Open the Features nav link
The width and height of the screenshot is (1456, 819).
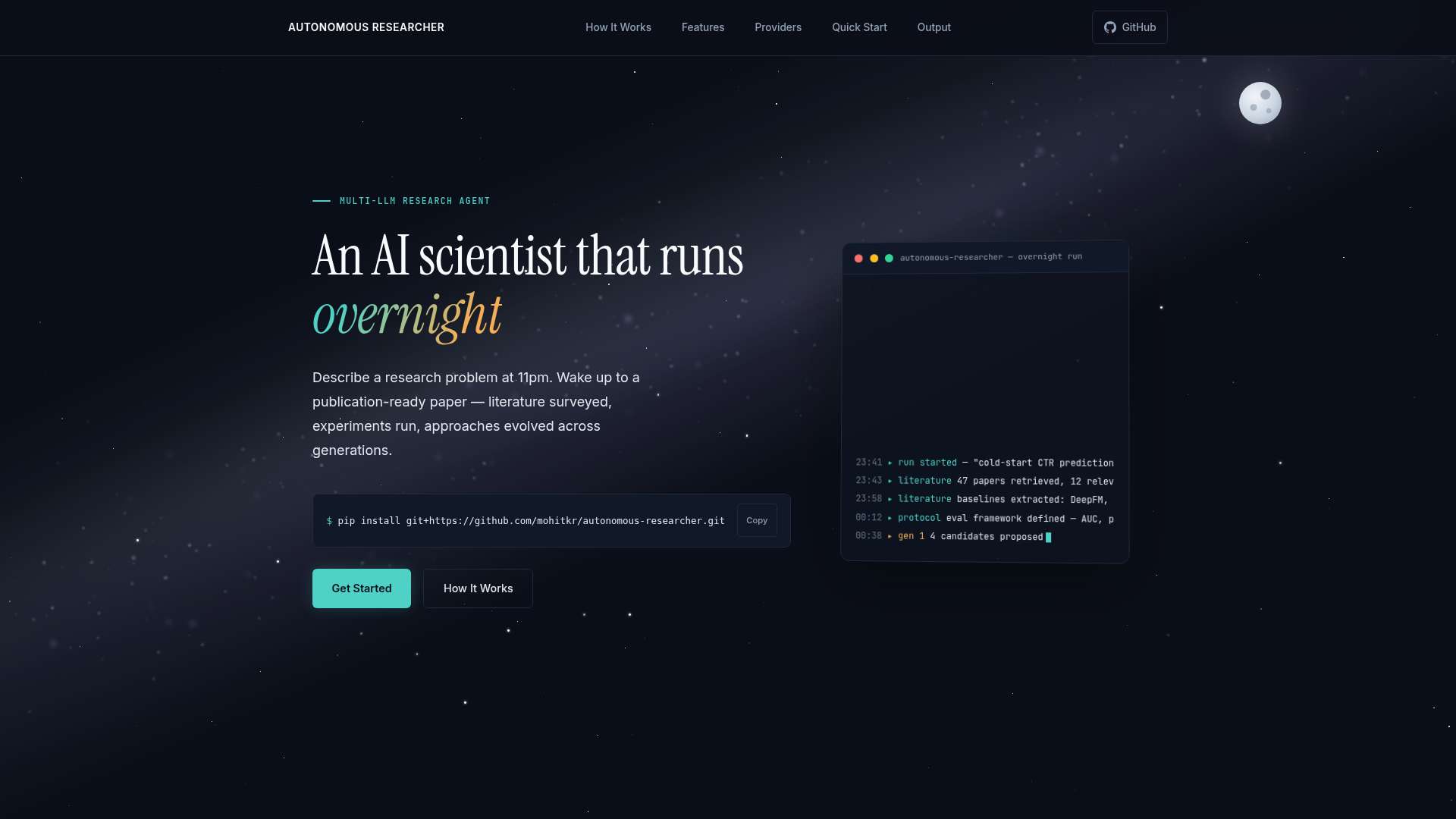click(703, 27)
